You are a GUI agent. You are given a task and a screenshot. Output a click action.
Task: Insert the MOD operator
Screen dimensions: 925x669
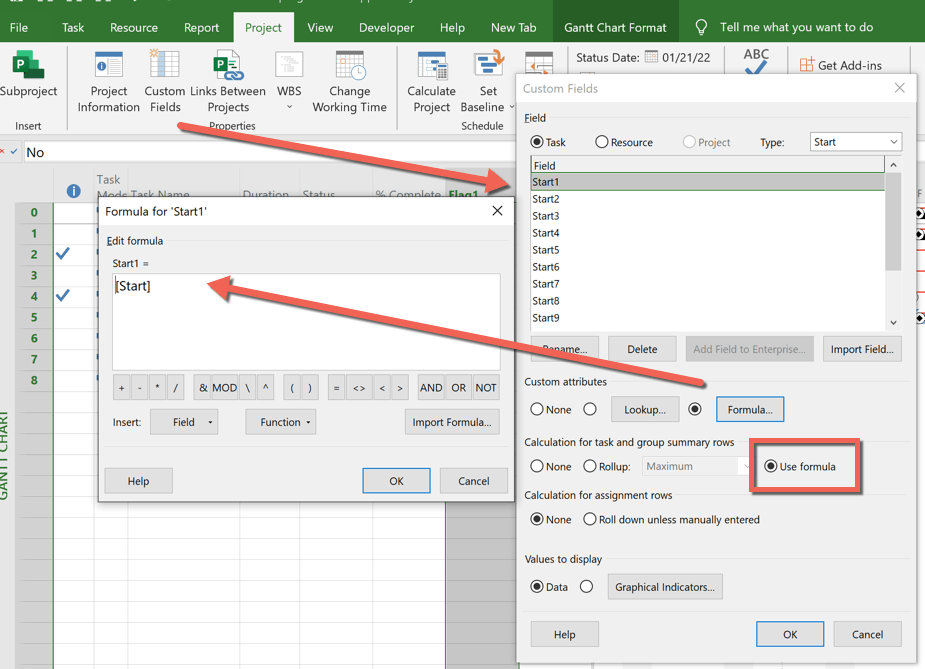coord(224,388)
